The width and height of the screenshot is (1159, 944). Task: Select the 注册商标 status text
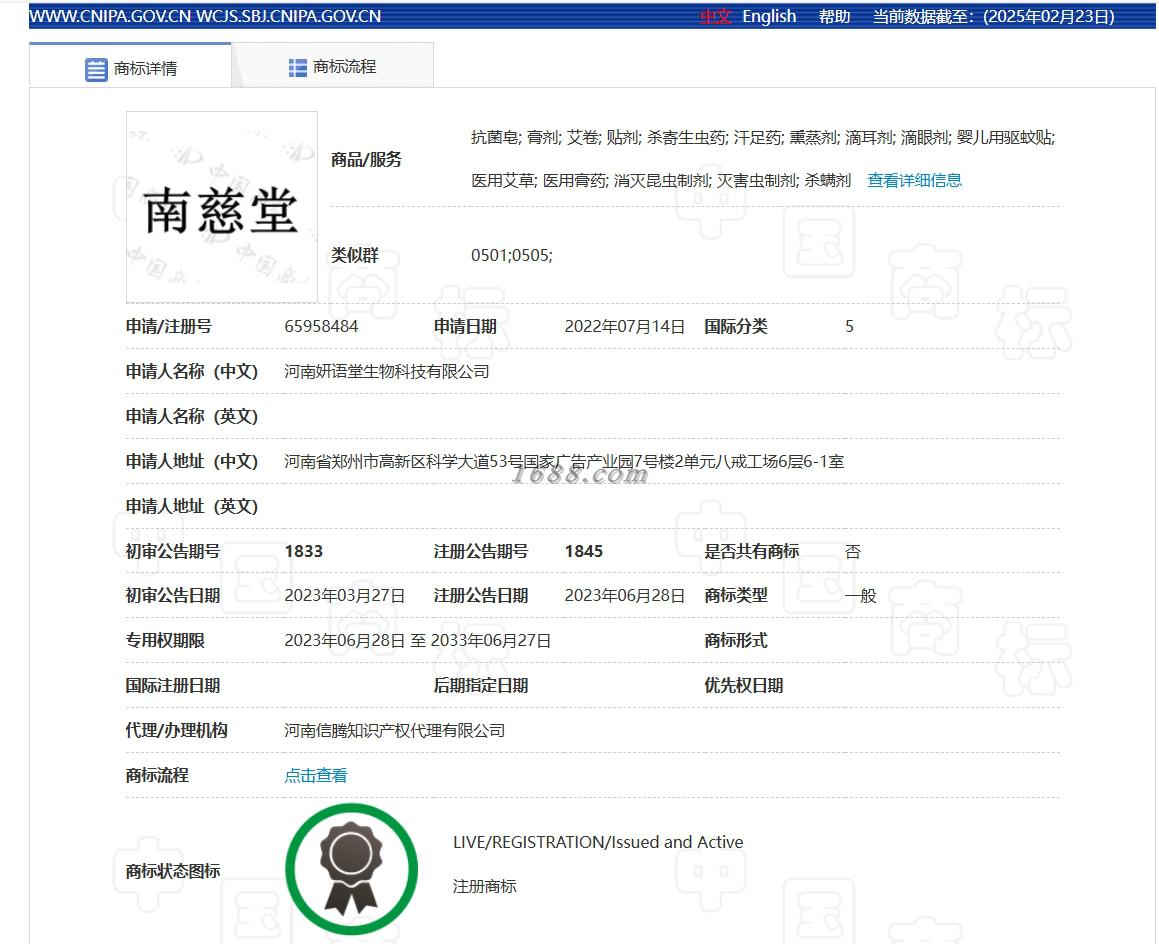click(485, 886)
